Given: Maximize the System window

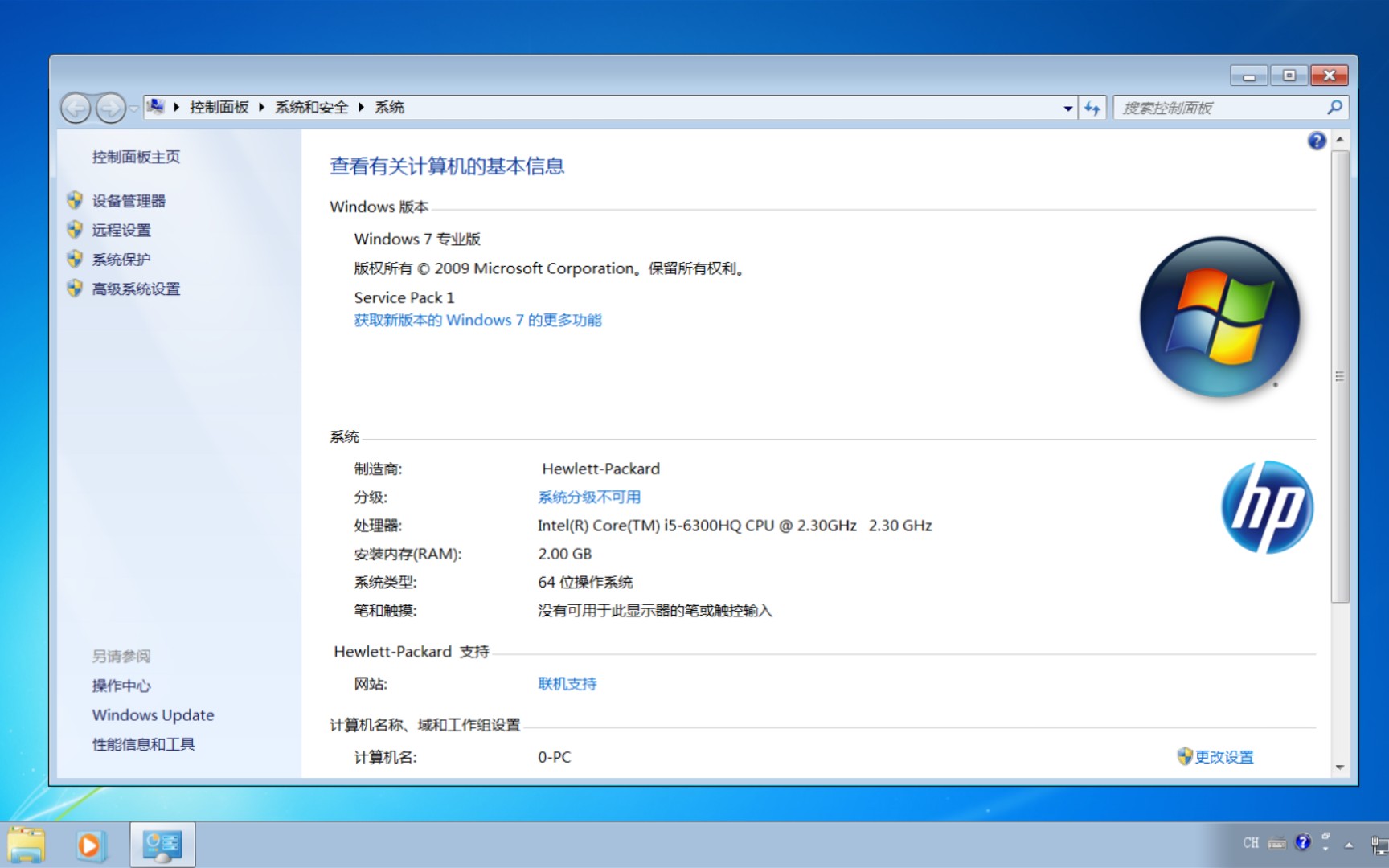Looking at the screenshot, I should coord(1289,76).
